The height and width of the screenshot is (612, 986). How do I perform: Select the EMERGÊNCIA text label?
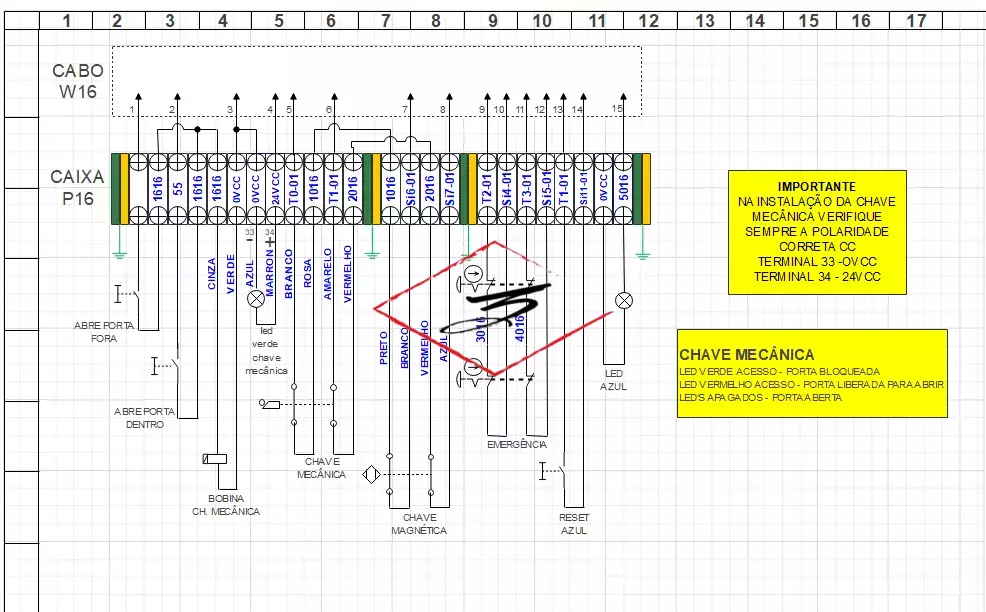pyautogui.click(x=517, y=444)
